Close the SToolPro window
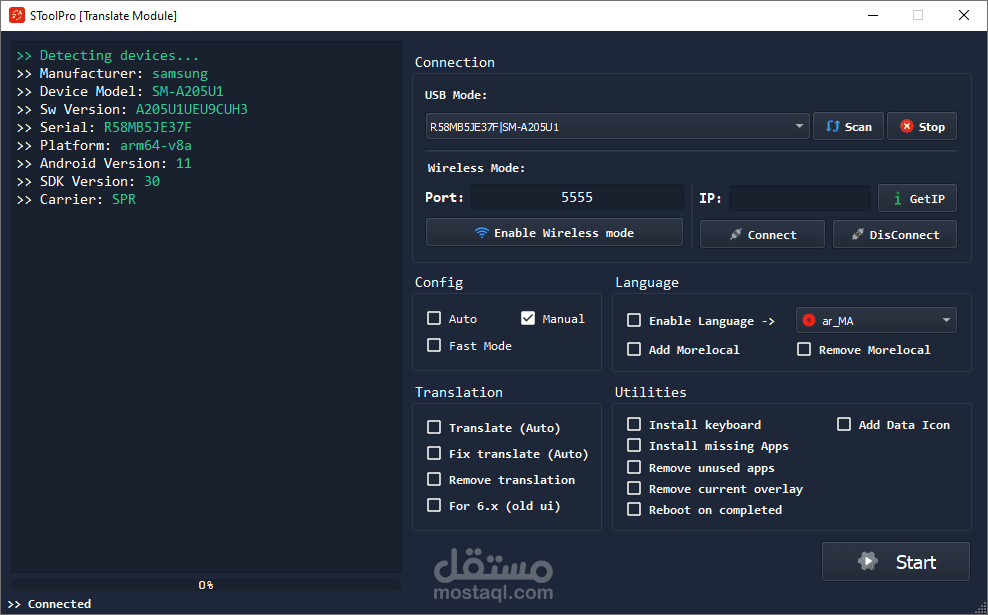This screenshot has height=615, width=988. pyautogui.click(x=964, y=15)
